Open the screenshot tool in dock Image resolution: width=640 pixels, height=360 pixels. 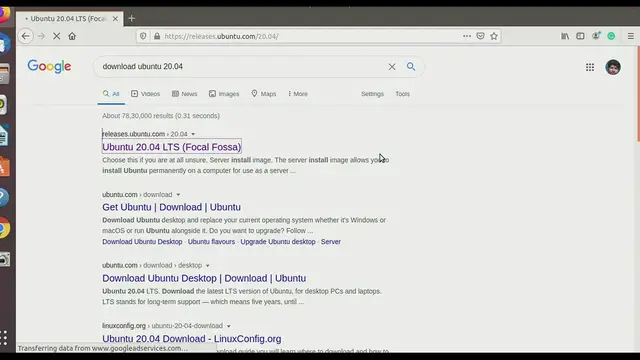point(4,259)
